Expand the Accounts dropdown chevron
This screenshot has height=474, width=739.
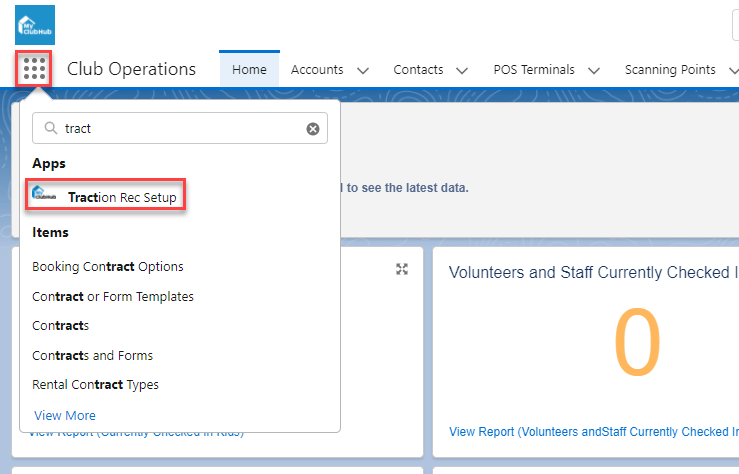click(x=363, y=70)
